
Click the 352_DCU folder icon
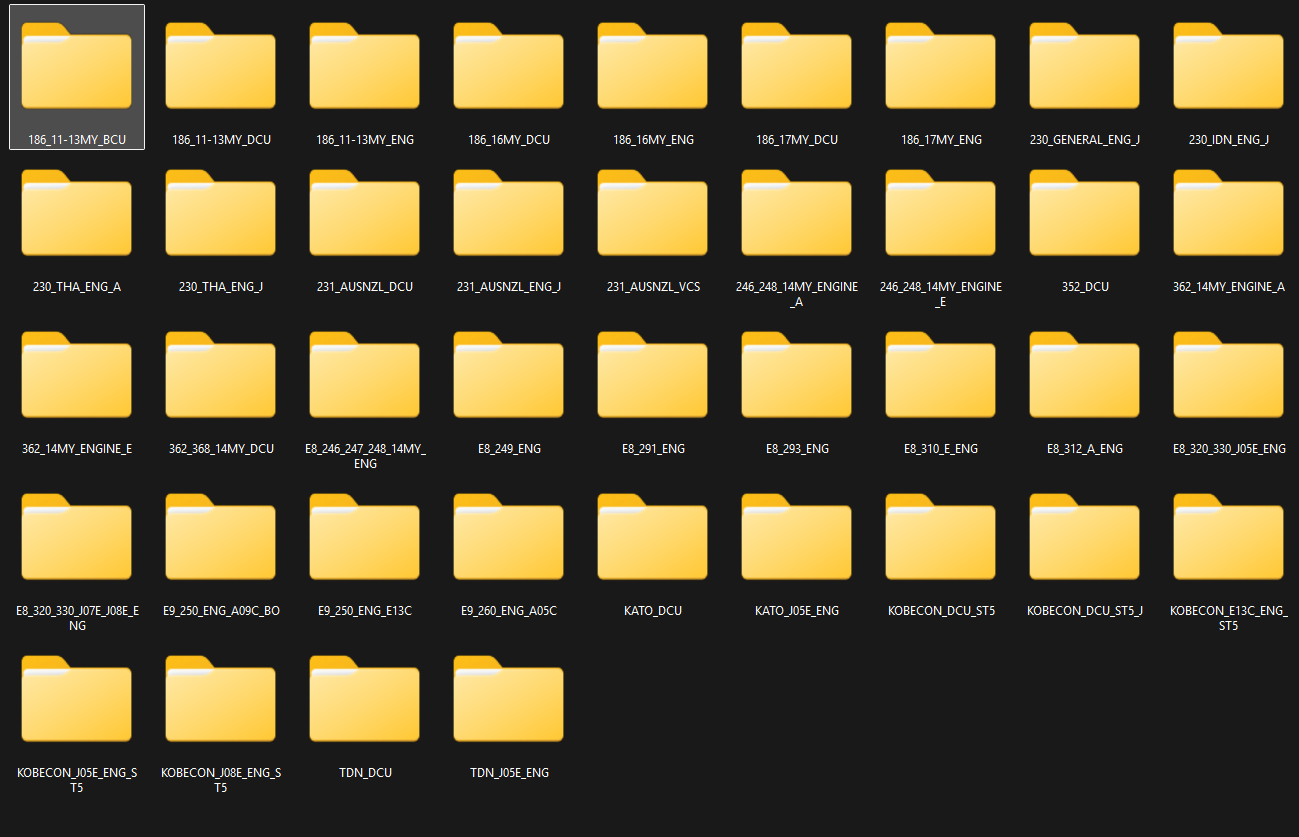point(1084,212)
